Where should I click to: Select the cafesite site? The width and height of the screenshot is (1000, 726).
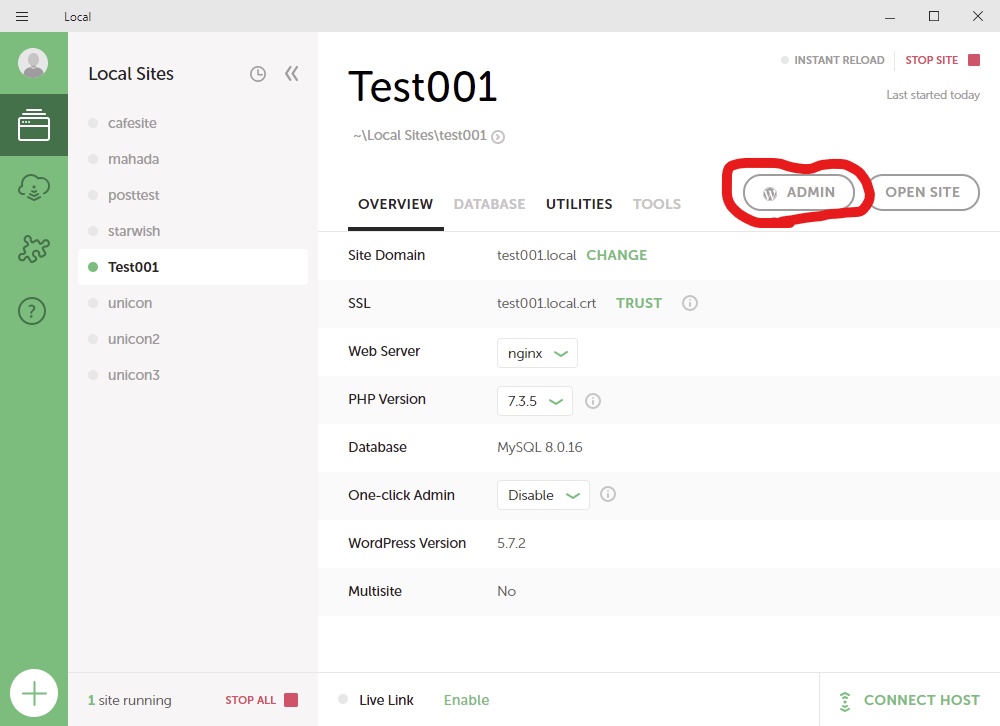click(193, 123)
